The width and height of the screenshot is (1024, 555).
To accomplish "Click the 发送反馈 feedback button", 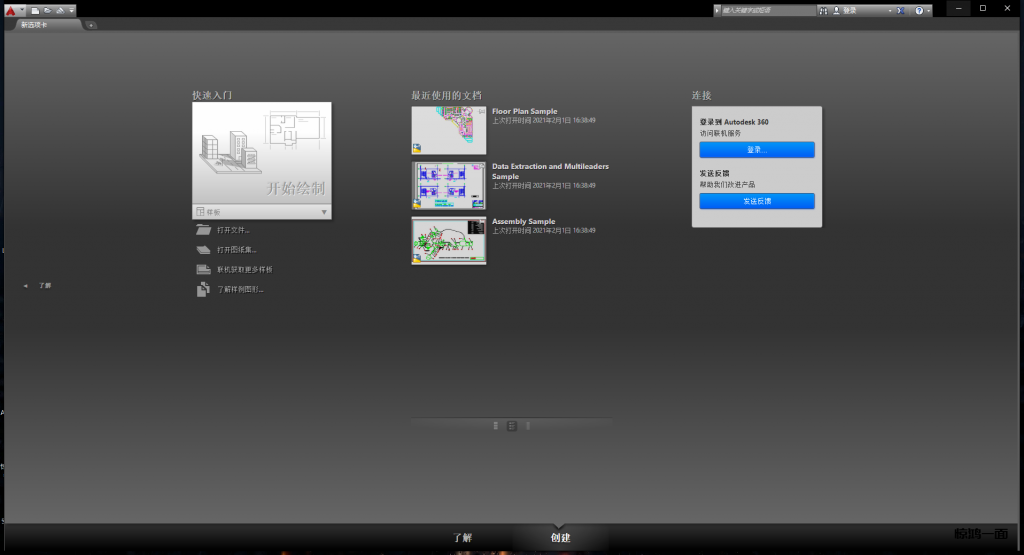I will click(756, 201).
